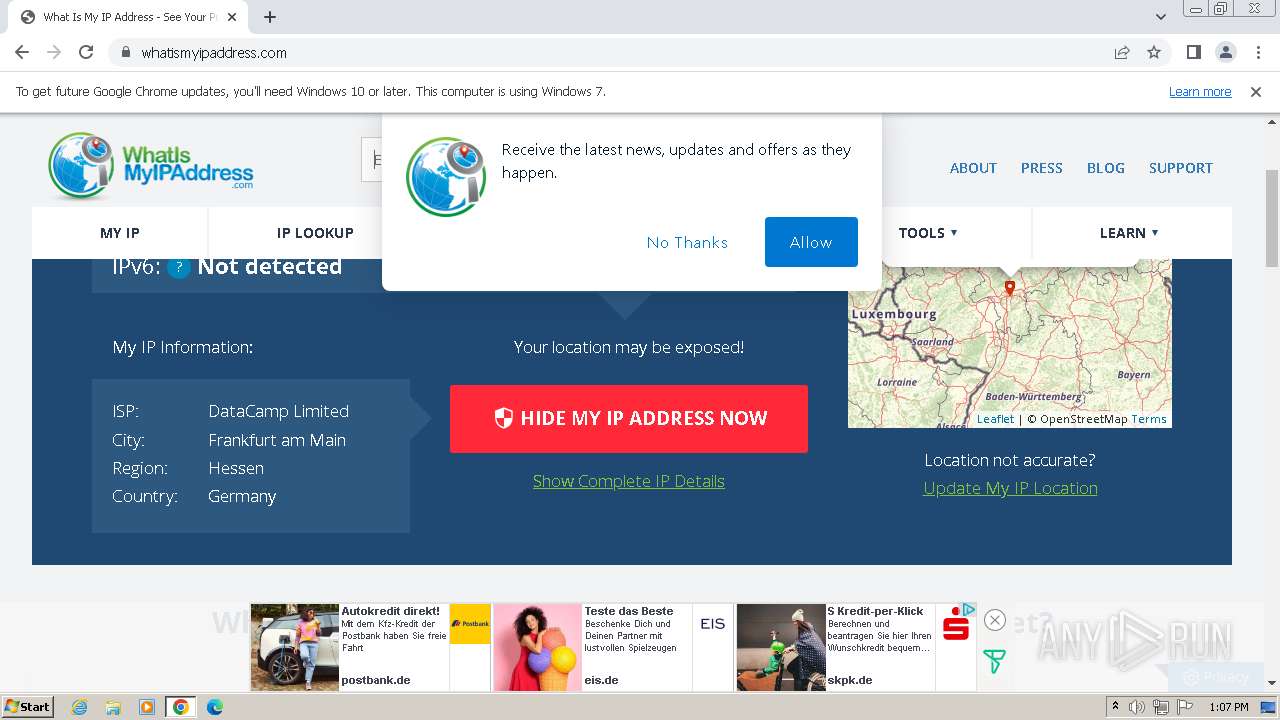Image resolution: width=1280 pixels, height=720 pixels.
Task: Open the Chrome profile avatar
Action: pyautogui.click(x=1225, y=52)
